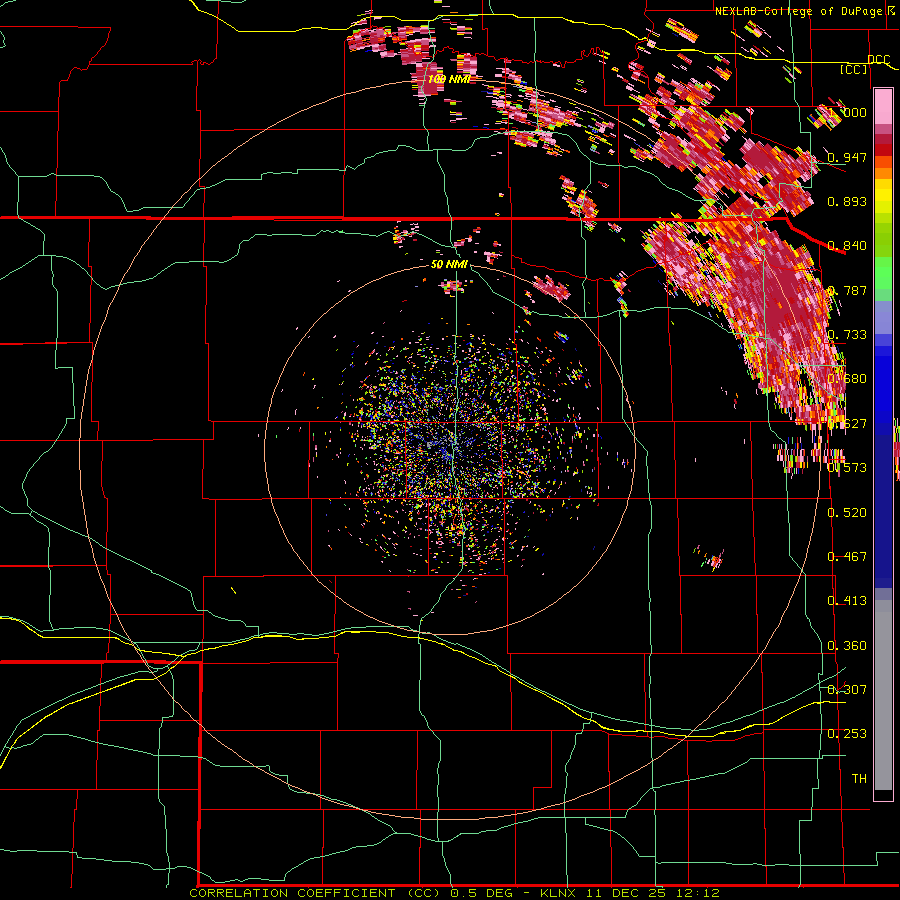Click the 0.573 color scale value

847,468
